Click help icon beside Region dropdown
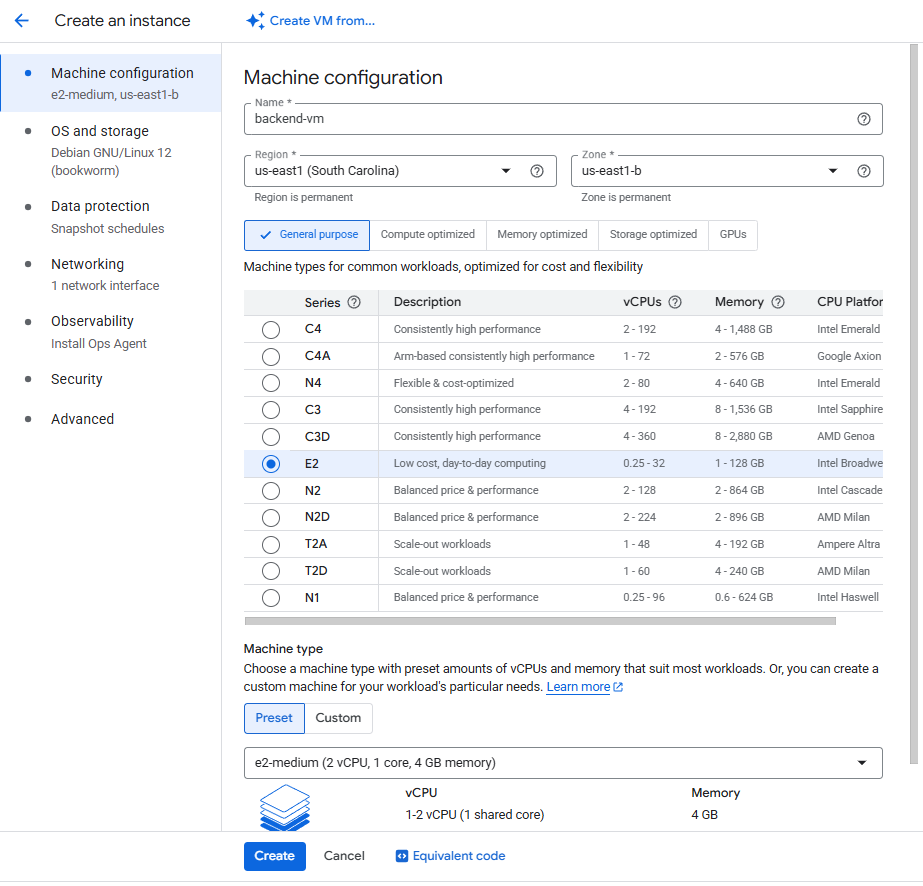923x886 pixels. click(x=537, y=171)
